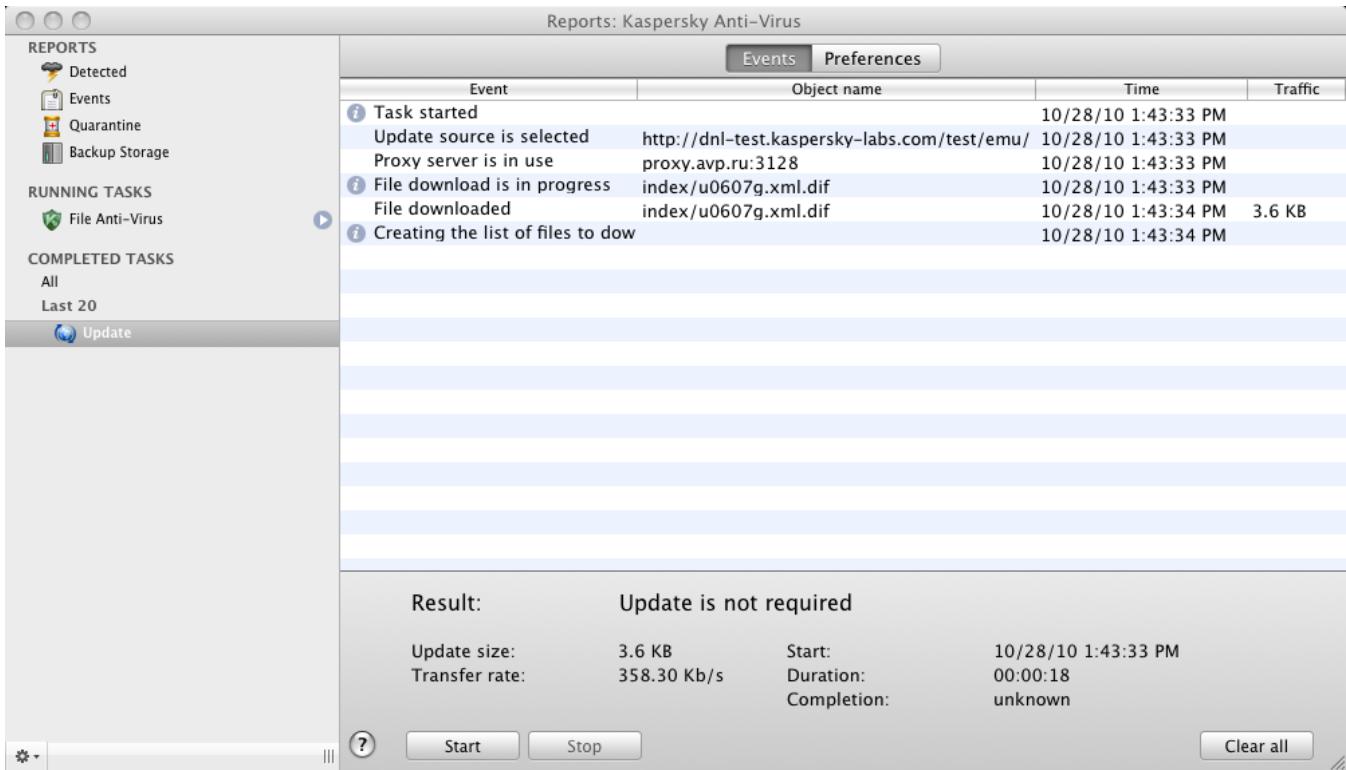
Task: Click the Backup Storage icon
Action: 53,153
